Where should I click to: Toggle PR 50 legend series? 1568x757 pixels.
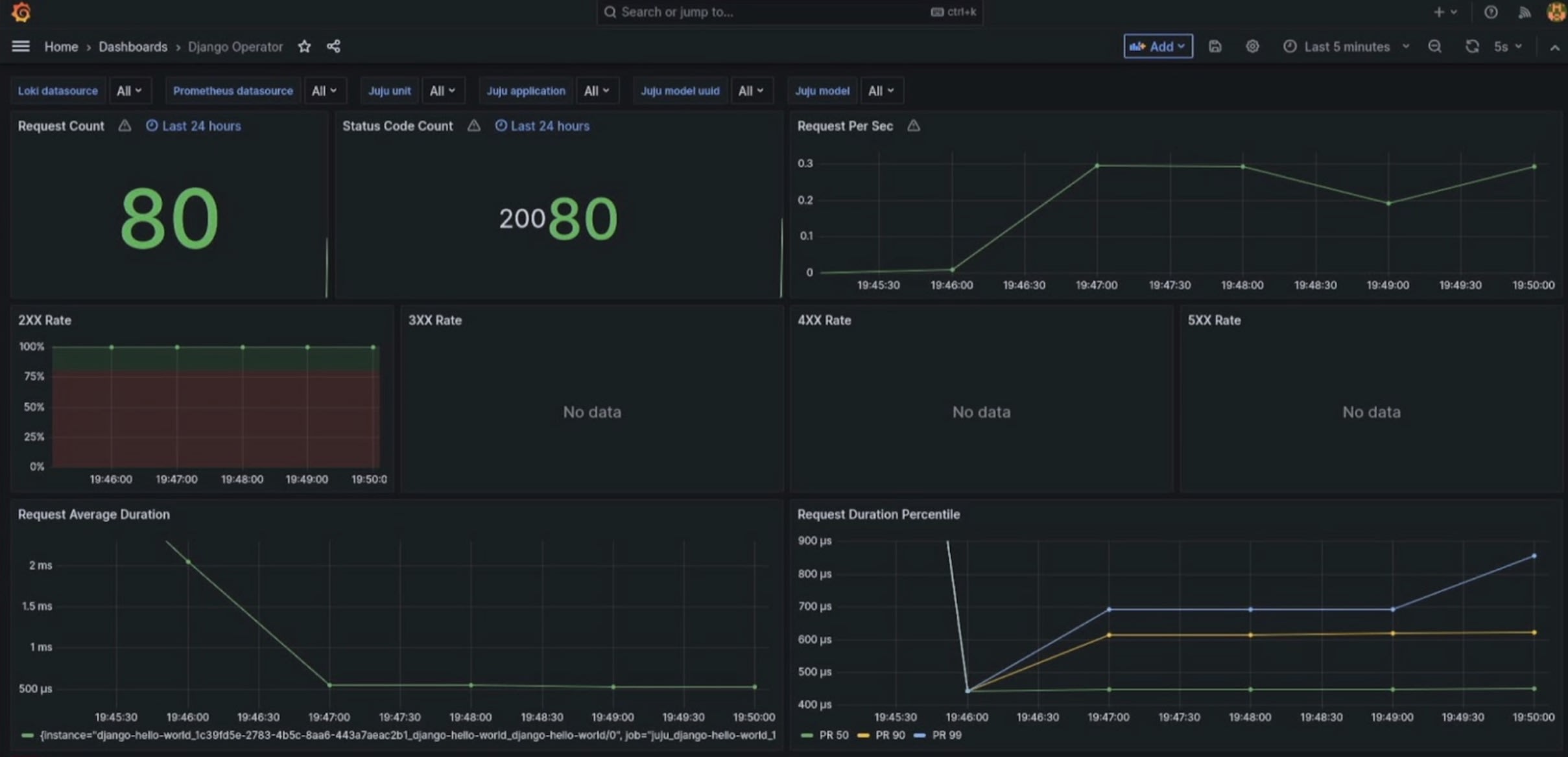(x=834, y=736)
